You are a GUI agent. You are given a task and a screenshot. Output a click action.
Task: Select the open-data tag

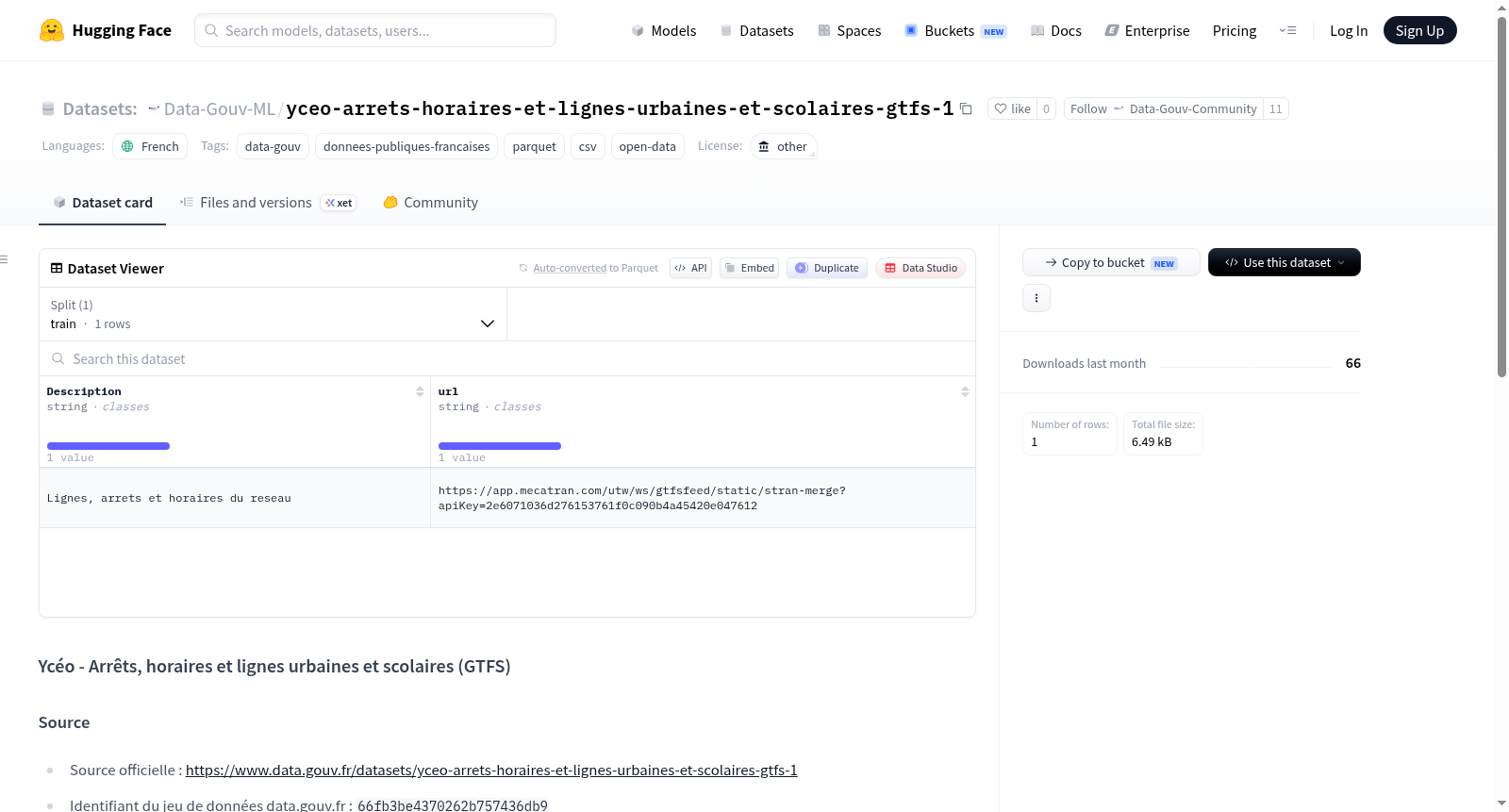click(648, 146)
